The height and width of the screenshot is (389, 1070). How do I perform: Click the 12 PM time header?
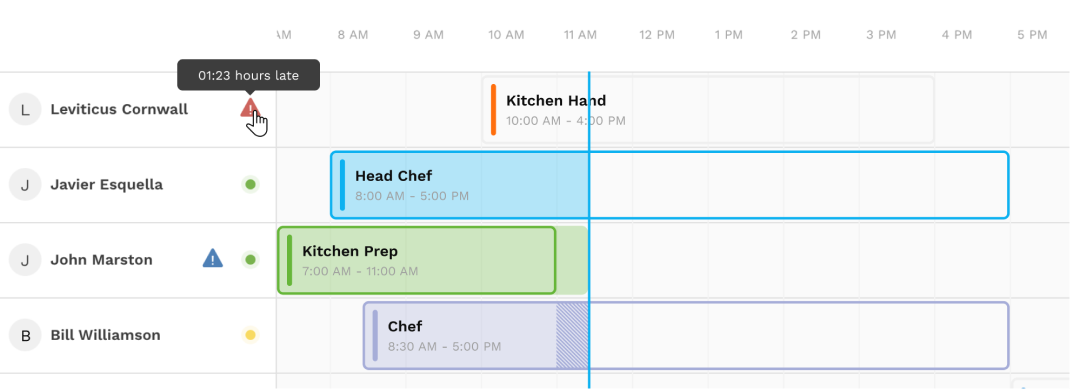tap(656, 35)
